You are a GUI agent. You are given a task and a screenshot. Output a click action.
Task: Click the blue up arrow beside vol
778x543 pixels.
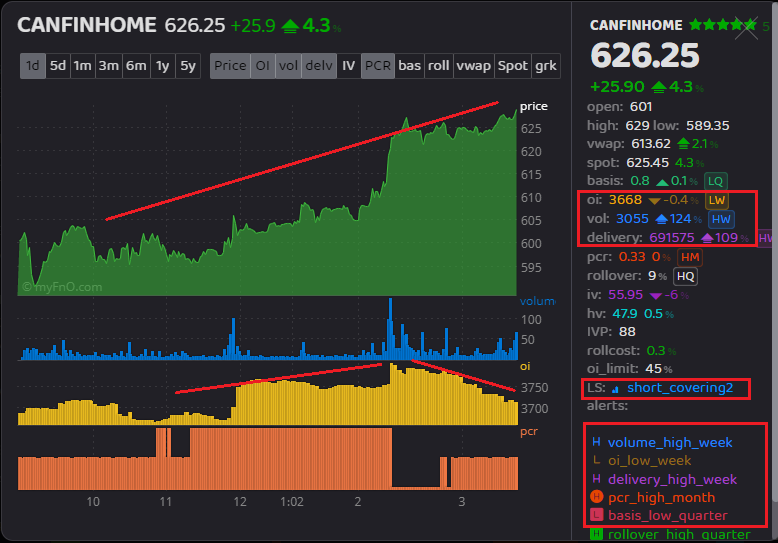point(661,219)
